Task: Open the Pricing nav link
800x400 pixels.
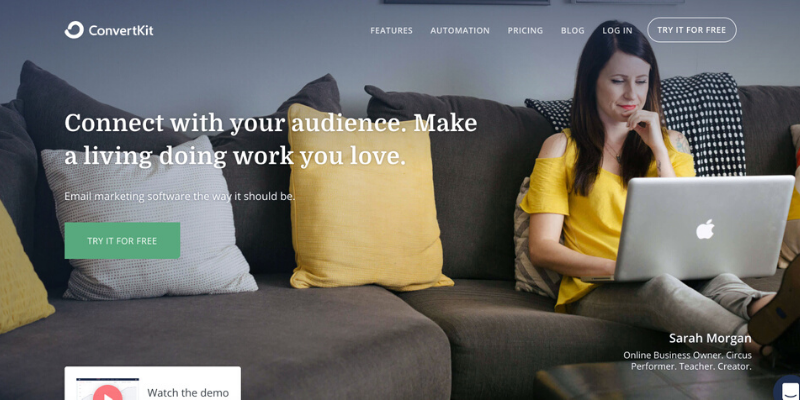Action: (525, 31)
